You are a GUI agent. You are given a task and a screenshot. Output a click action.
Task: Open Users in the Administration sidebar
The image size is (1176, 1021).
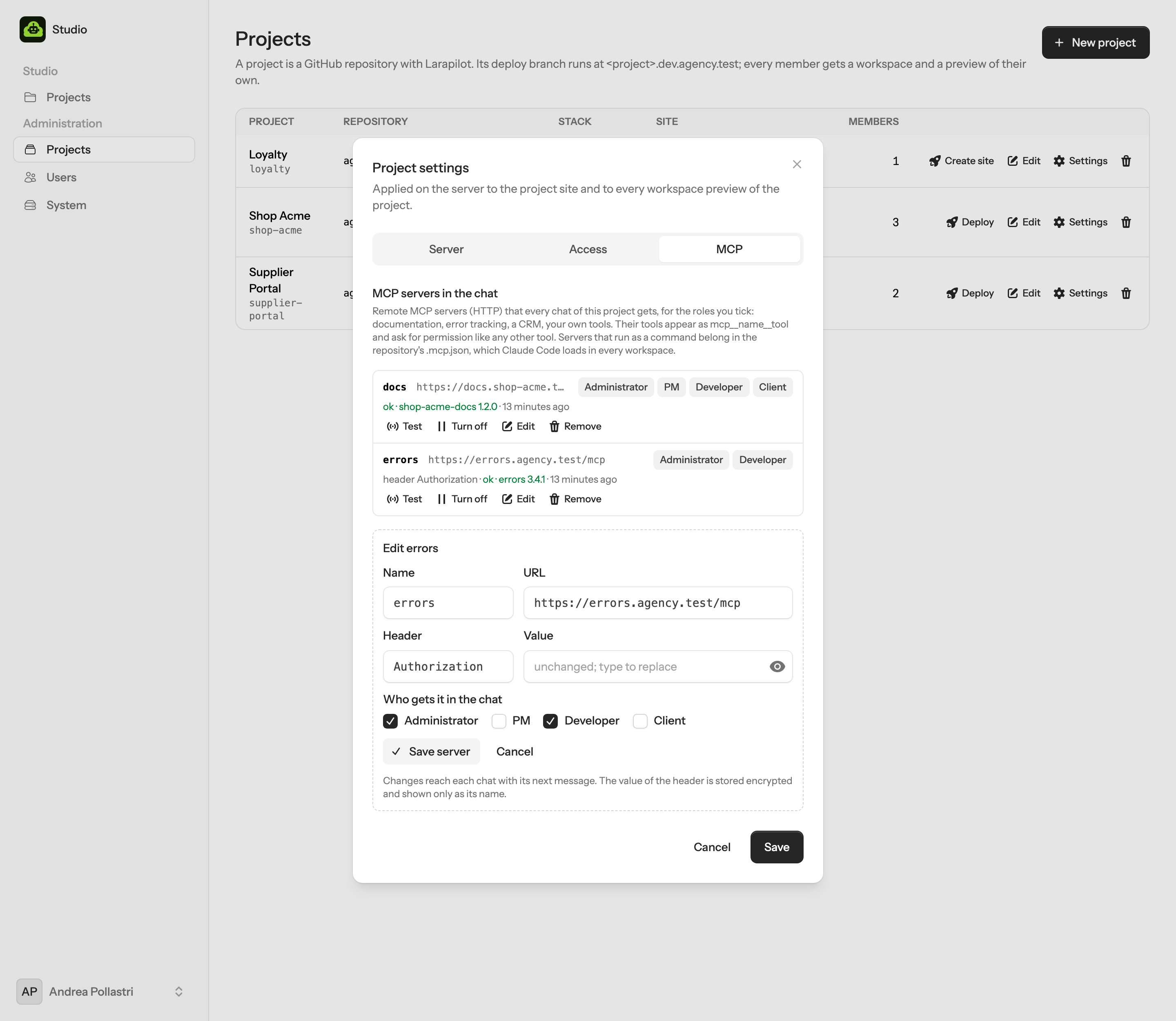(104, 177)
